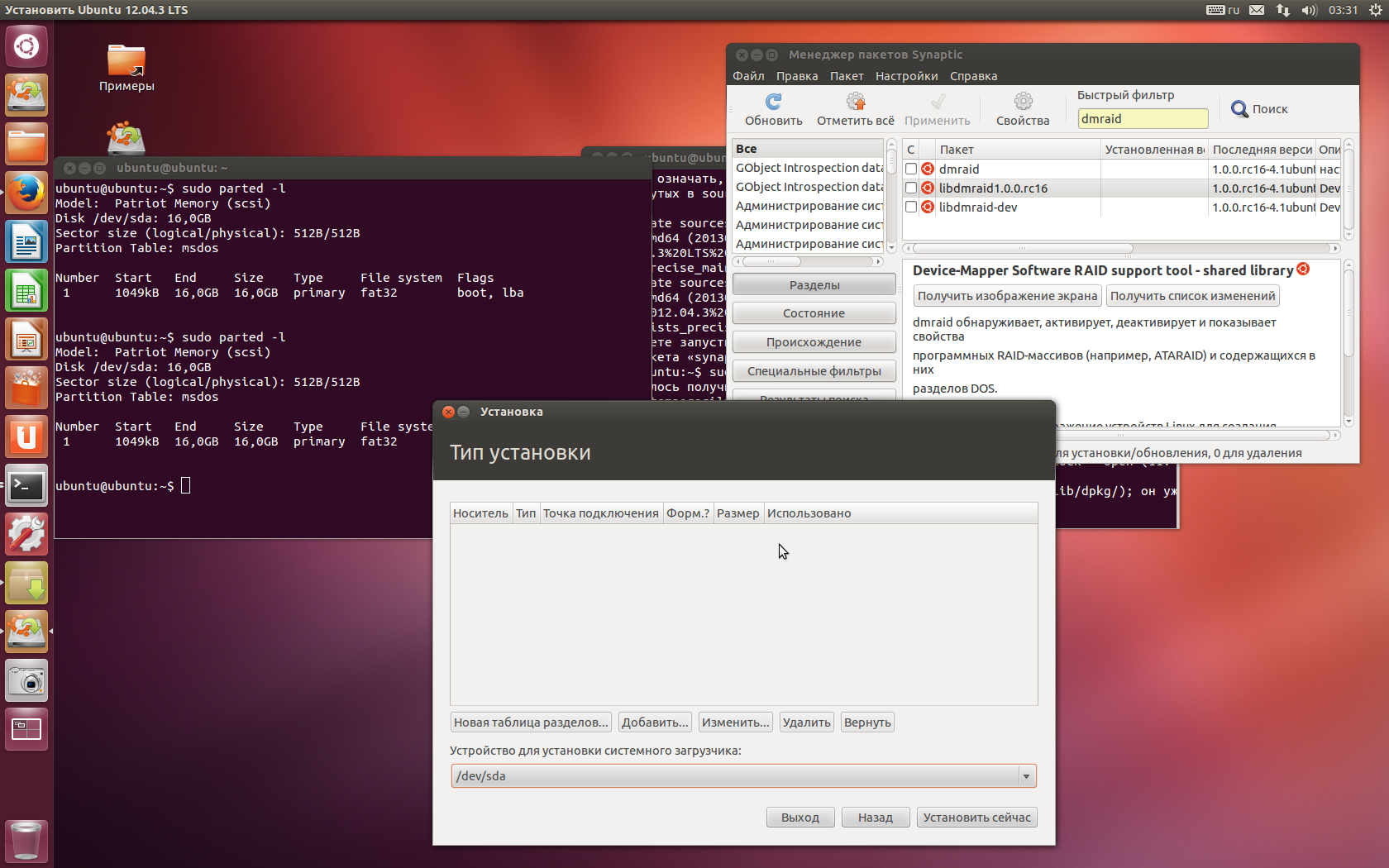Click Носитель column header in installer
The height and width of the screenshot is (868, 1389).
pyautogui.click(x=480, y=513)
